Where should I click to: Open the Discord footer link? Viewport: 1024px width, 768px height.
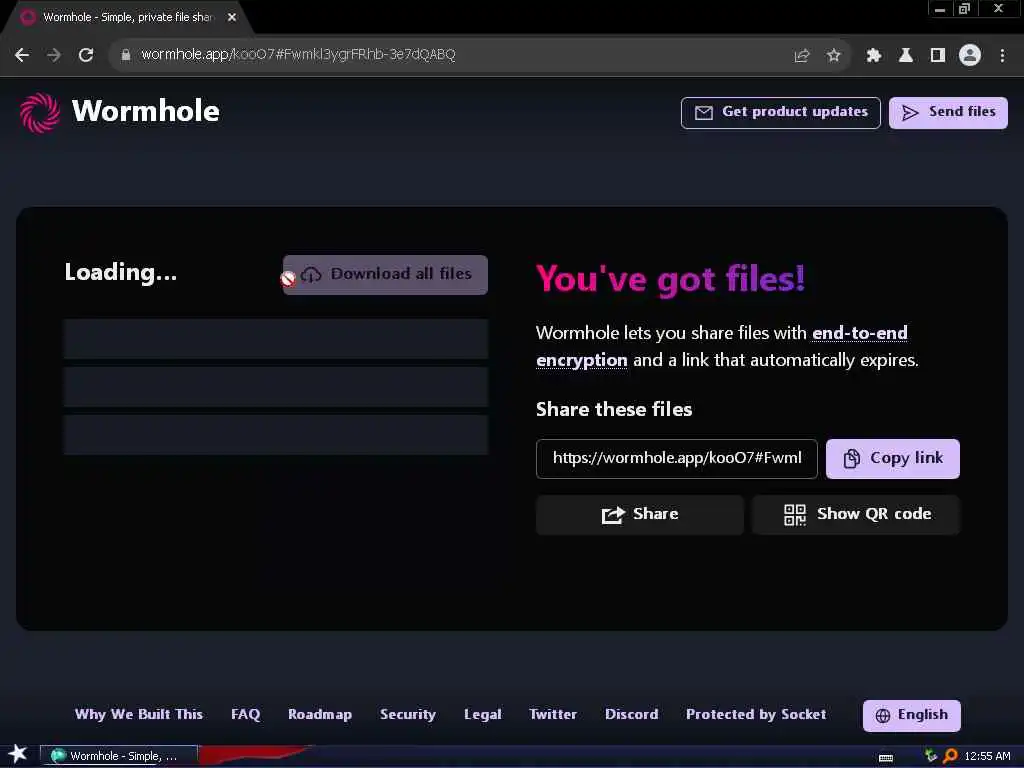pyautogui.click(x=632, y=714)
